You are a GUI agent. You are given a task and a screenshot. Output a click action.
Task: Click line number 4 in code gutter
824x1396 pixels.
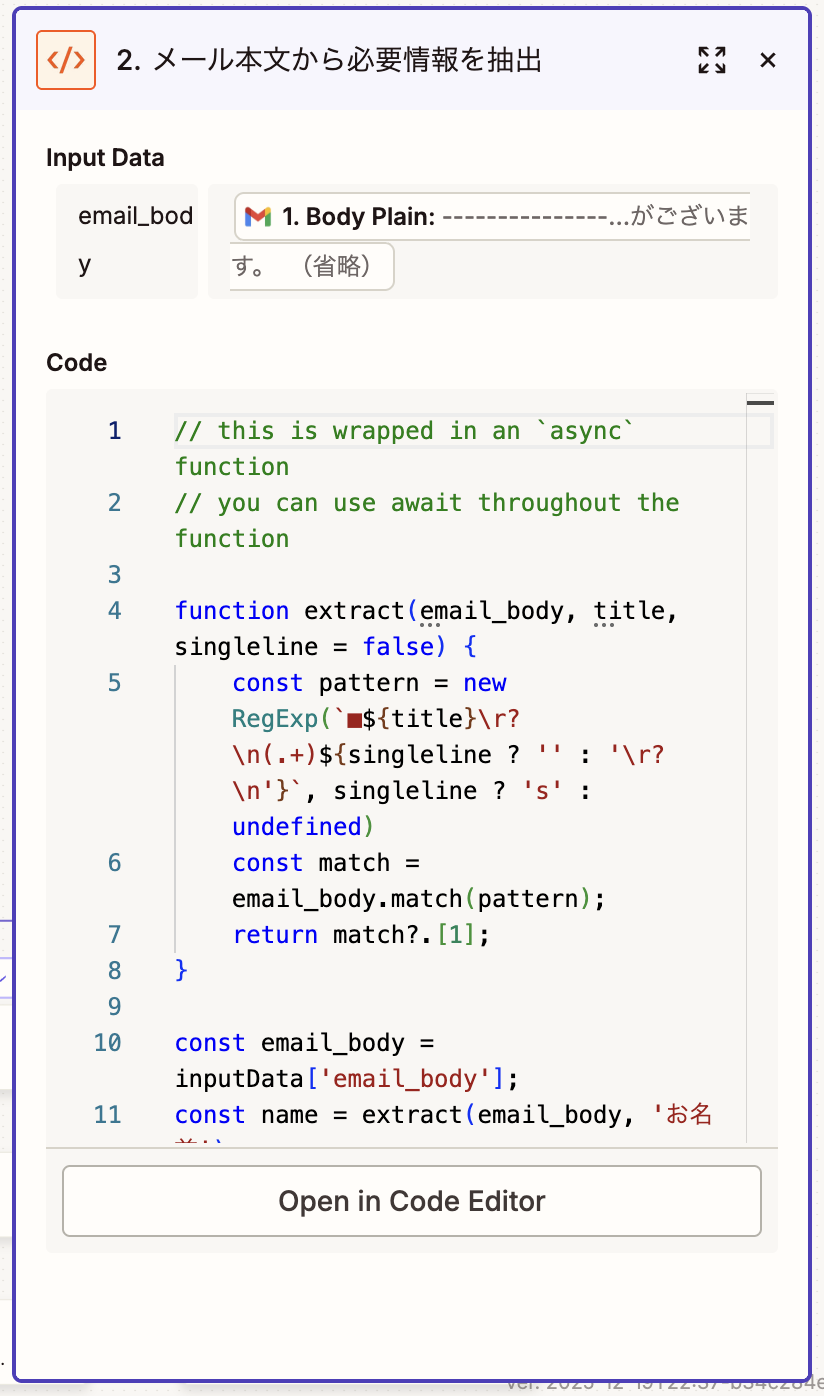point(115,611)
